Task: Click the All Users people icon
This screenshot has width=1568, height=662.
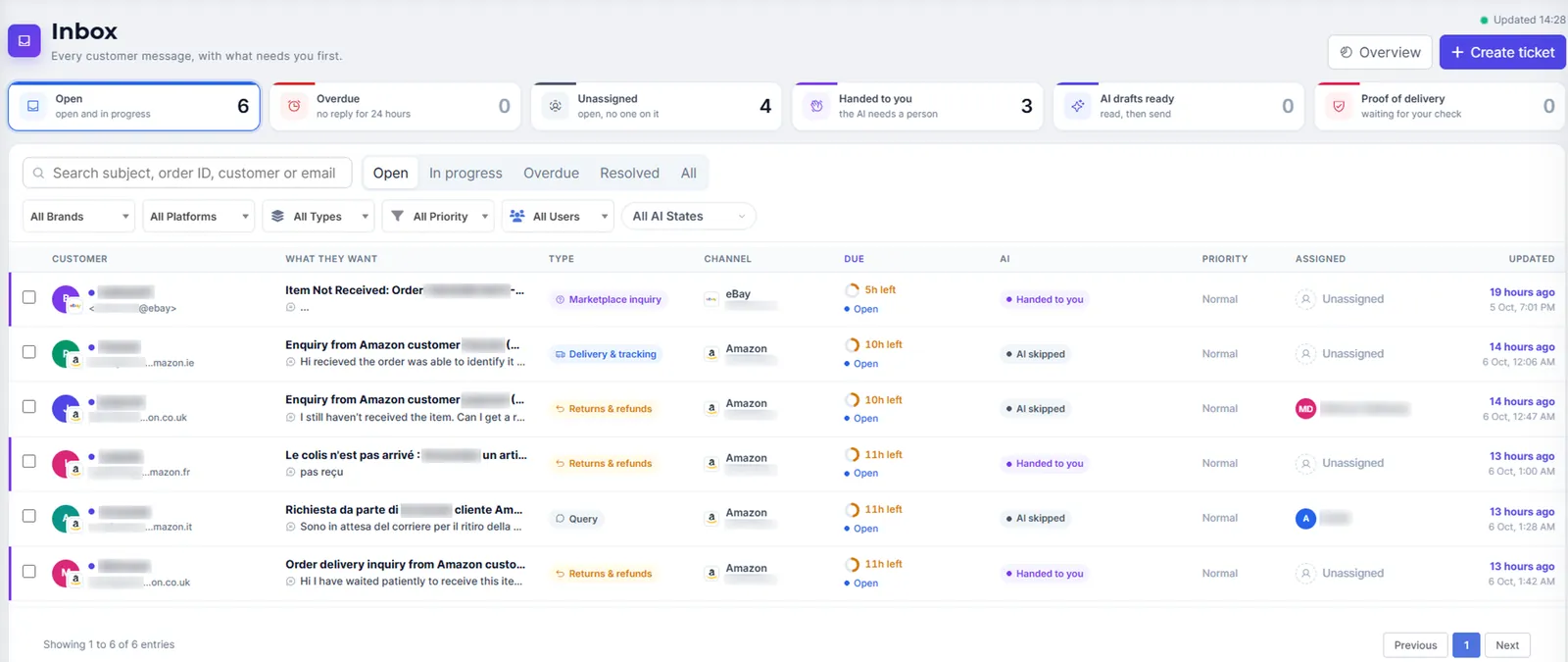Action: click(x=517, y=216)
